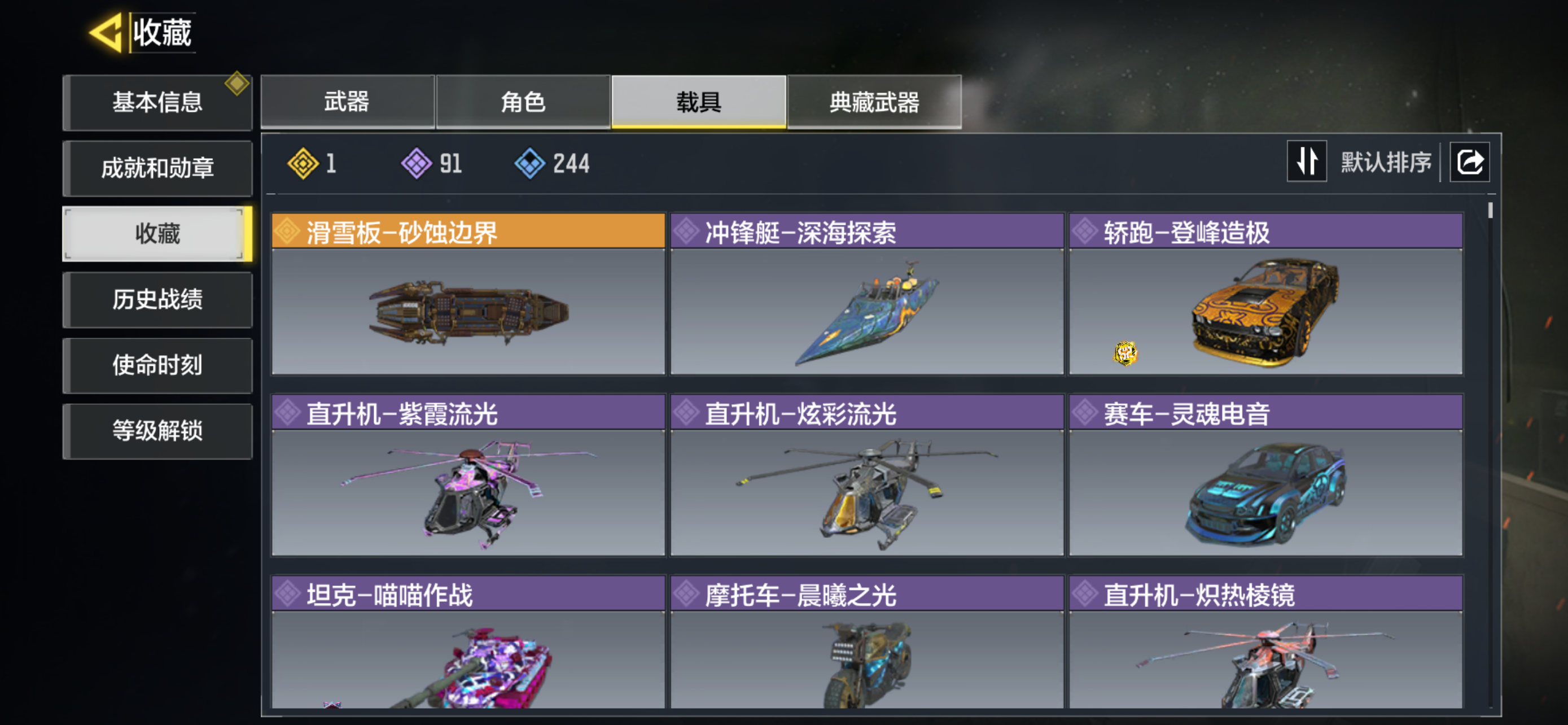Select the 滑雪板-砂蚀边界 vehicle card

click(x=468, y=294)
